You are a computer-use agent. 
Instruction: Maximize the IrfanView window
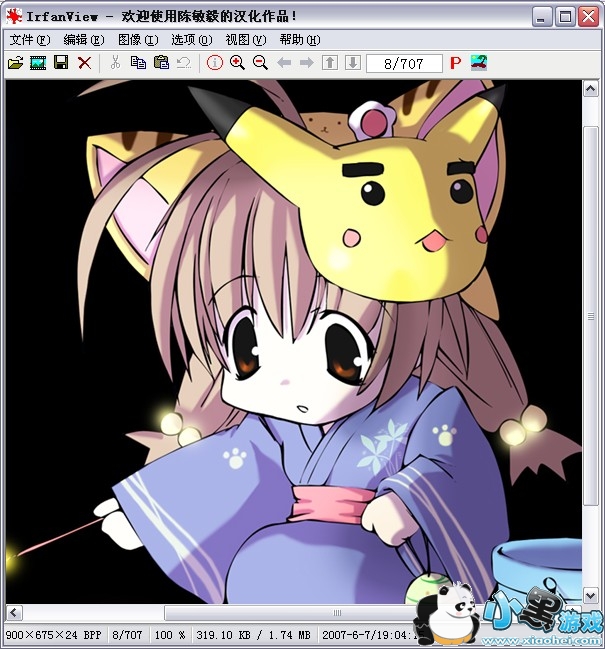click(565, 17)
